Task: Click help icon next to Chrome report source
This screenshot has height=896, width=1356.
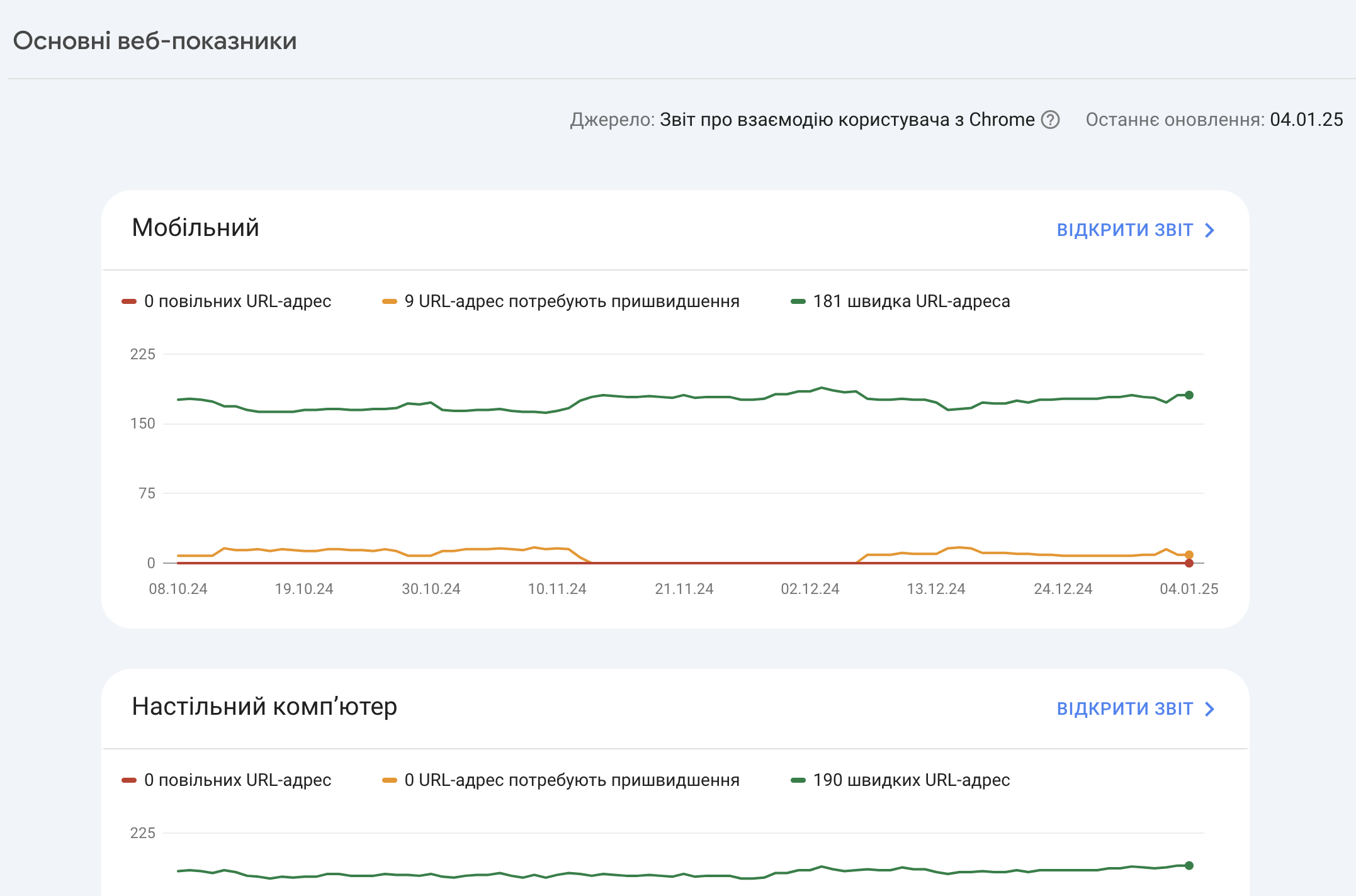Action: 1050,120
